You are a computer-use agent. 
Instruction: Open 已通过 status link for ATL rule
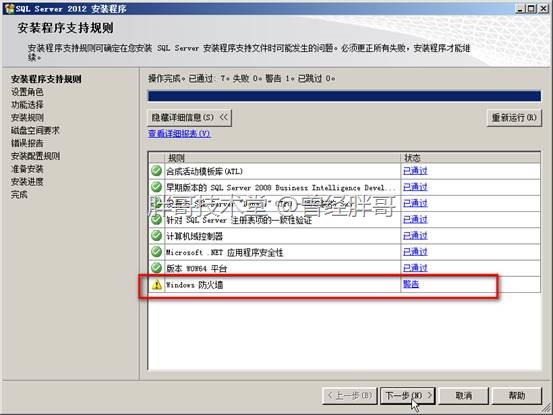[415, 171]
